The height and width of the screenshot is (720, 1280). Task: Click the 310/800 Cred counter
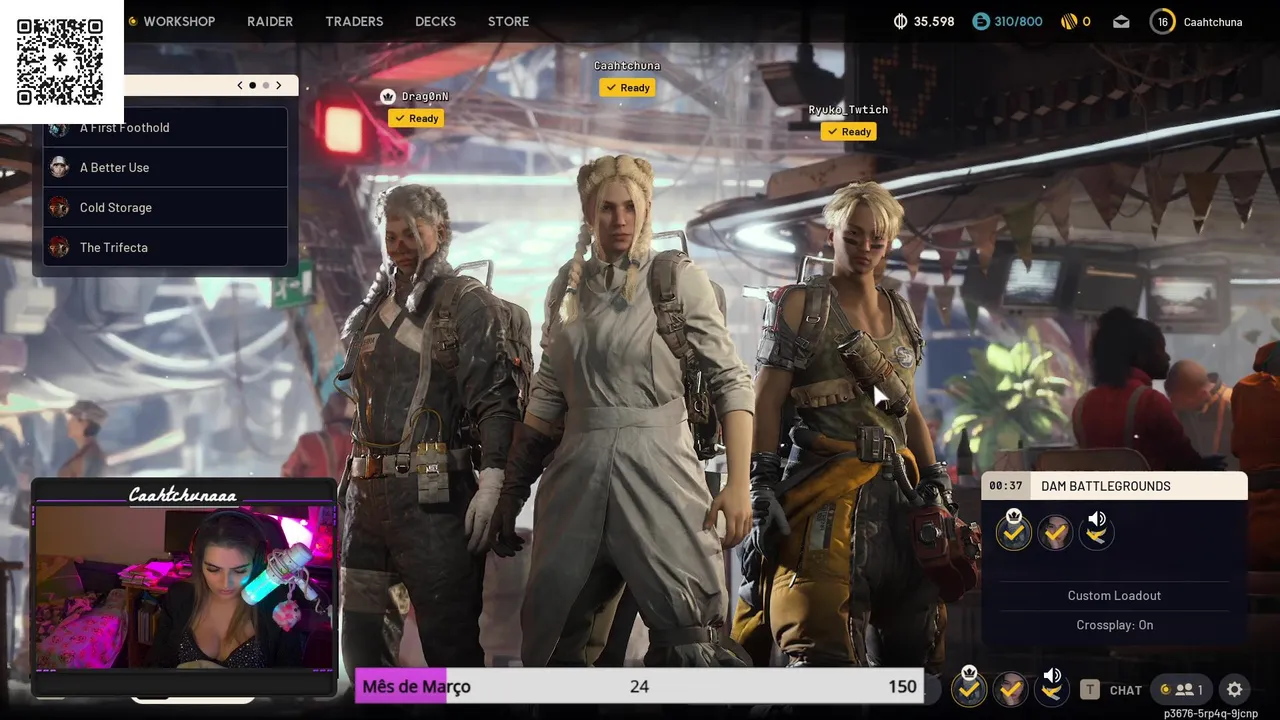(1018, 21)
